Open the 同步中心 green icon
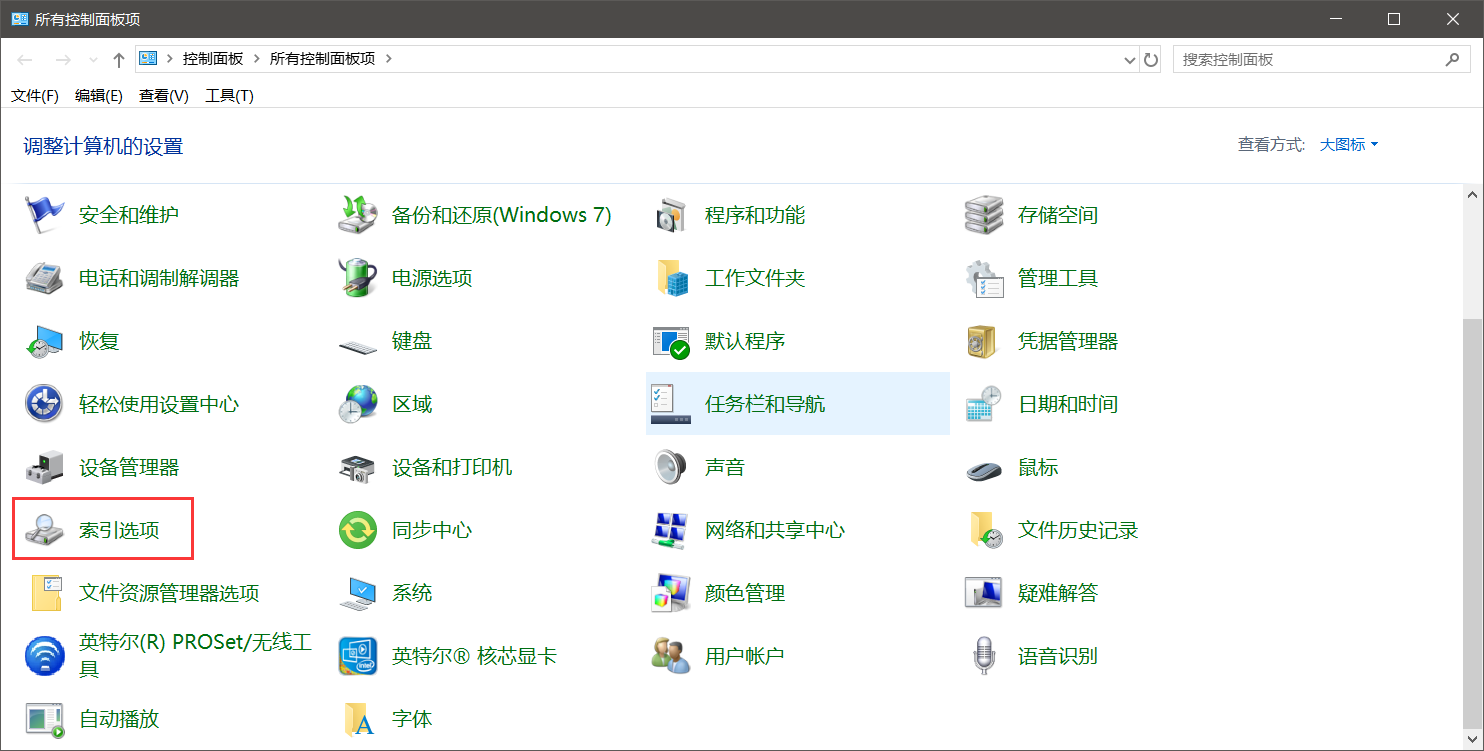 [358, 530]
